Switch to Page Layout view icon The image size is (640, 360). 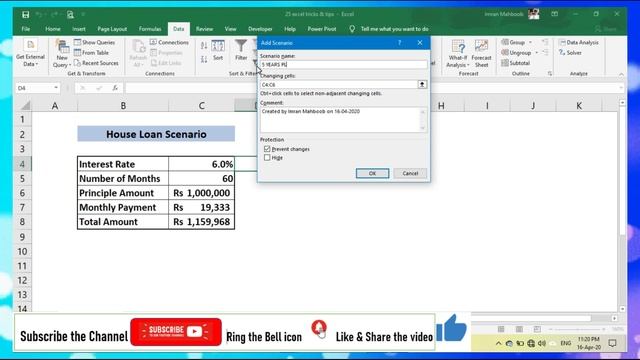pyautogui.click(x=519, y=329)
